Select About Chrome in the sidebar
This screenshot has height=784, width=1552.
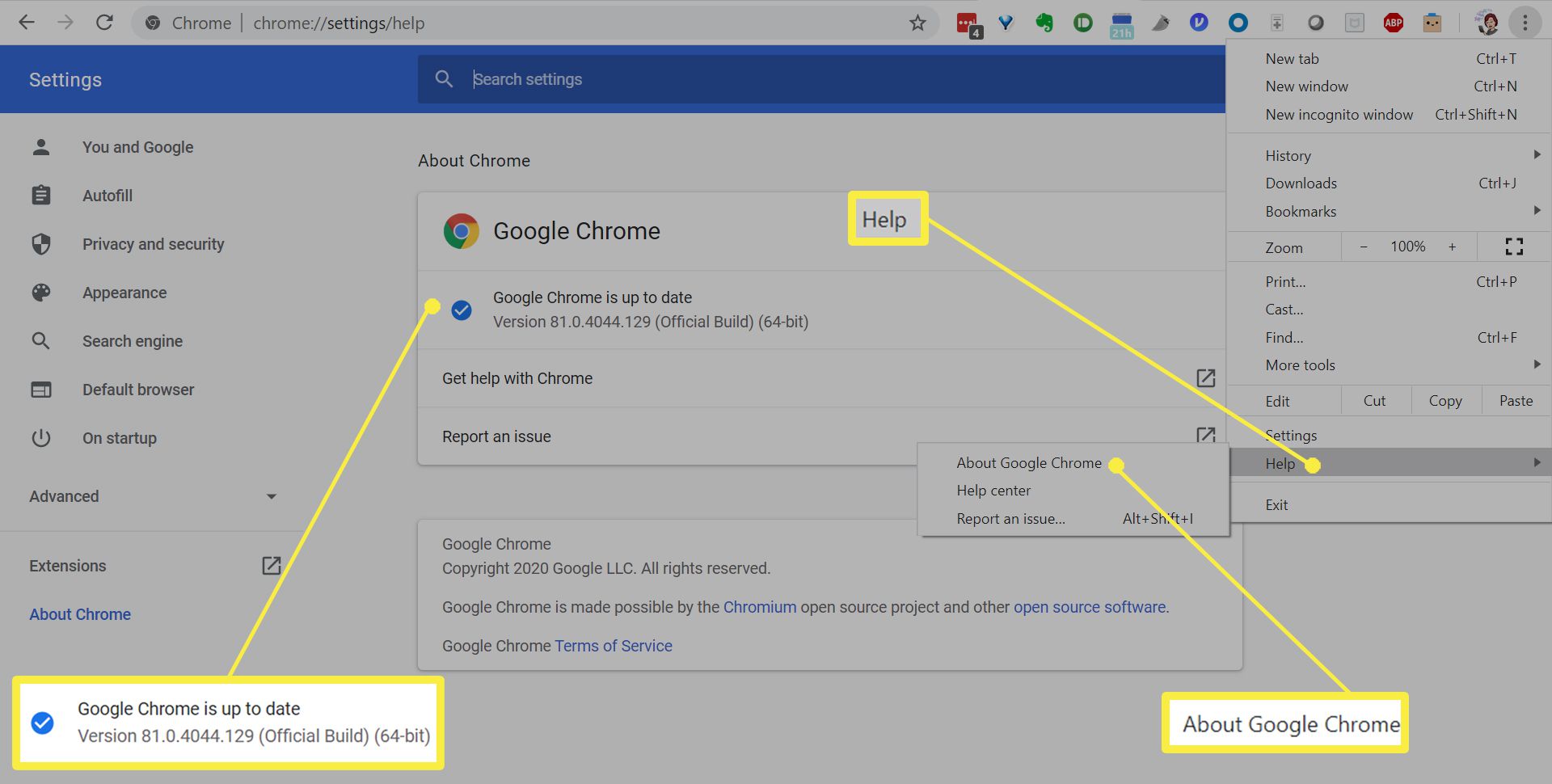(80, 614)
